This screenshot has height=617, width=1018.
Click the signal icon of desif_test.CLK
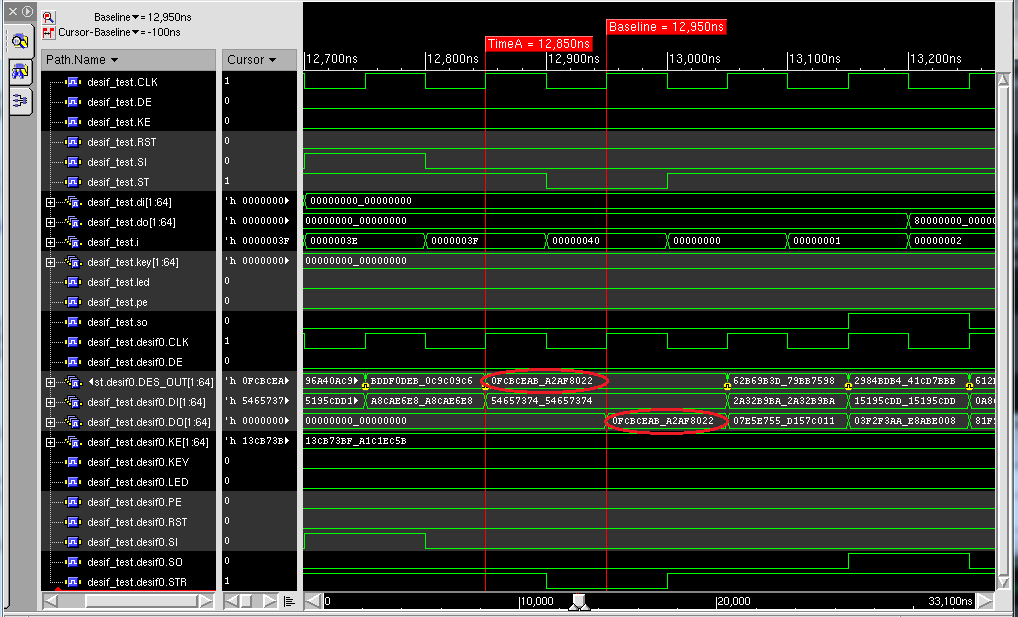pos(73,82)
